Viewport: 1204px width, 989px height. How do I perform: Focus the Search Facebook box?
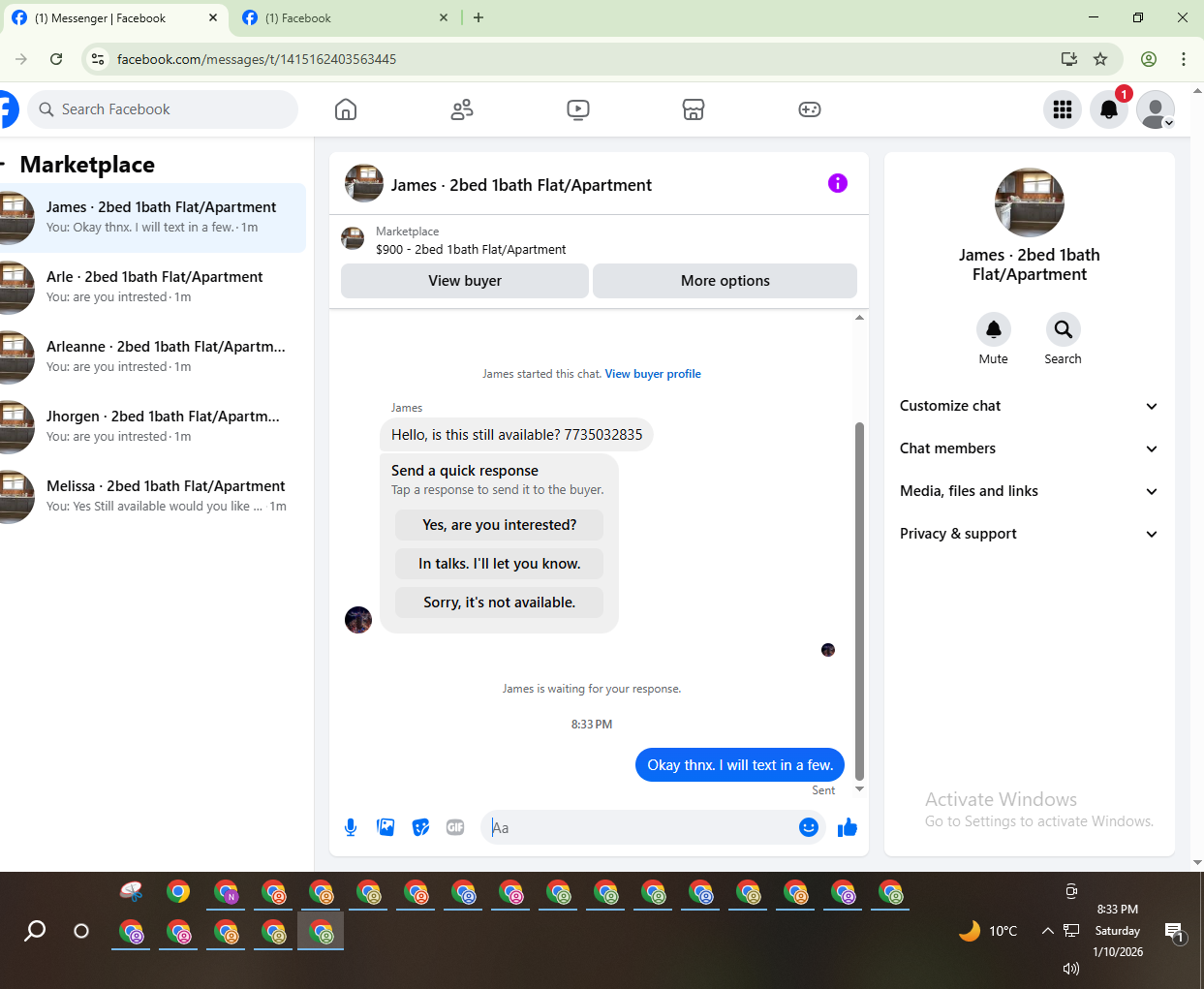tap(163, 109)
